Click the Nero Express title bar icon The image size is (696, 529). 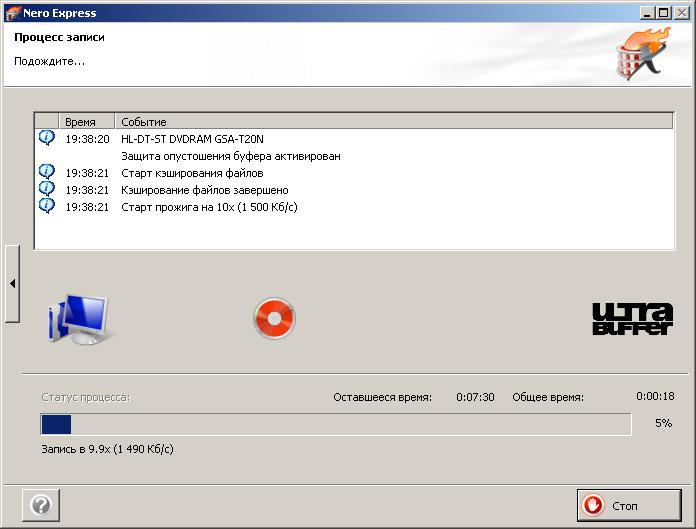(13, 12)
